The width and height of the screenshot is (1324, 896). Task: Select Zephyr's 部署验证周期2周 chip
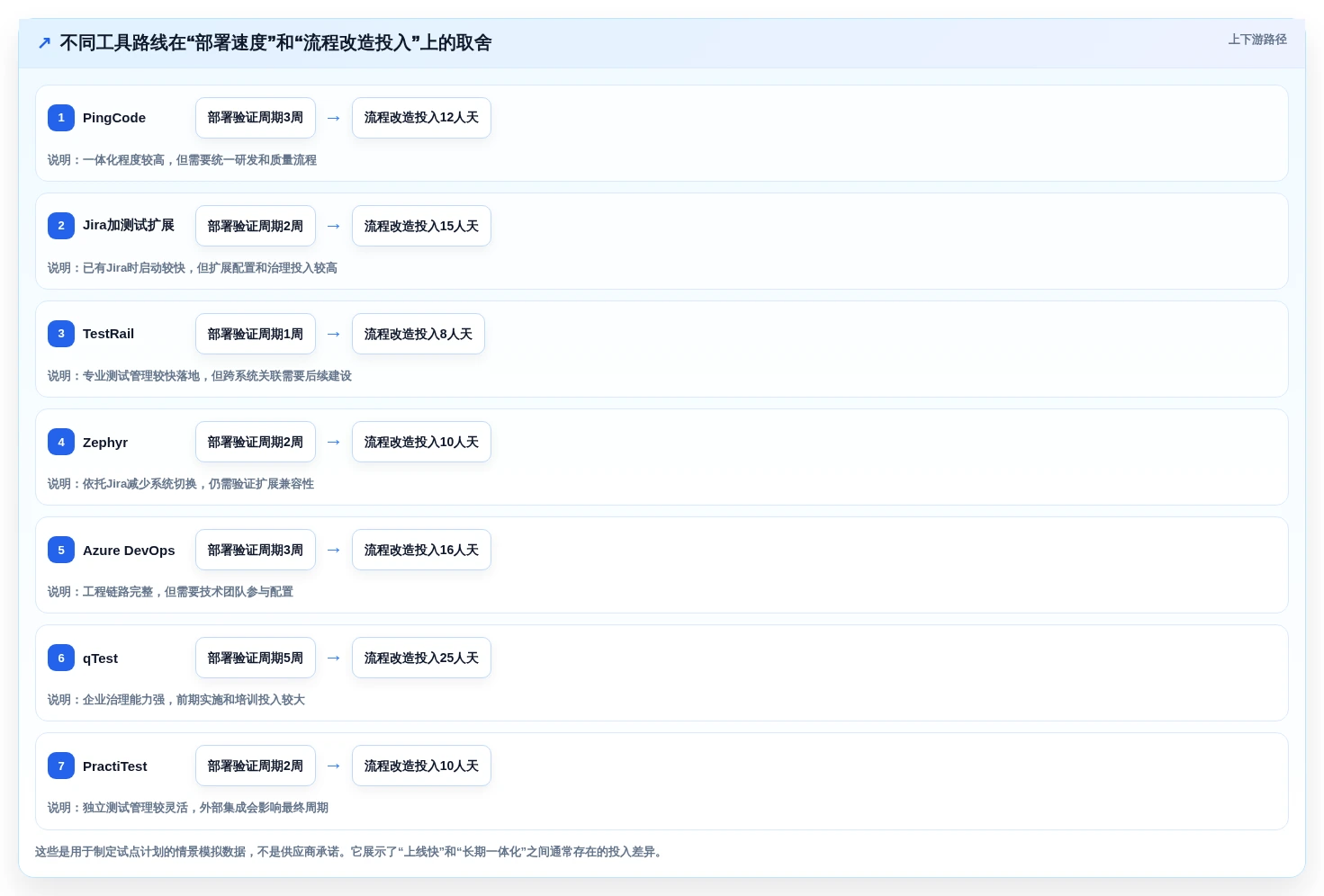(256, 442)
